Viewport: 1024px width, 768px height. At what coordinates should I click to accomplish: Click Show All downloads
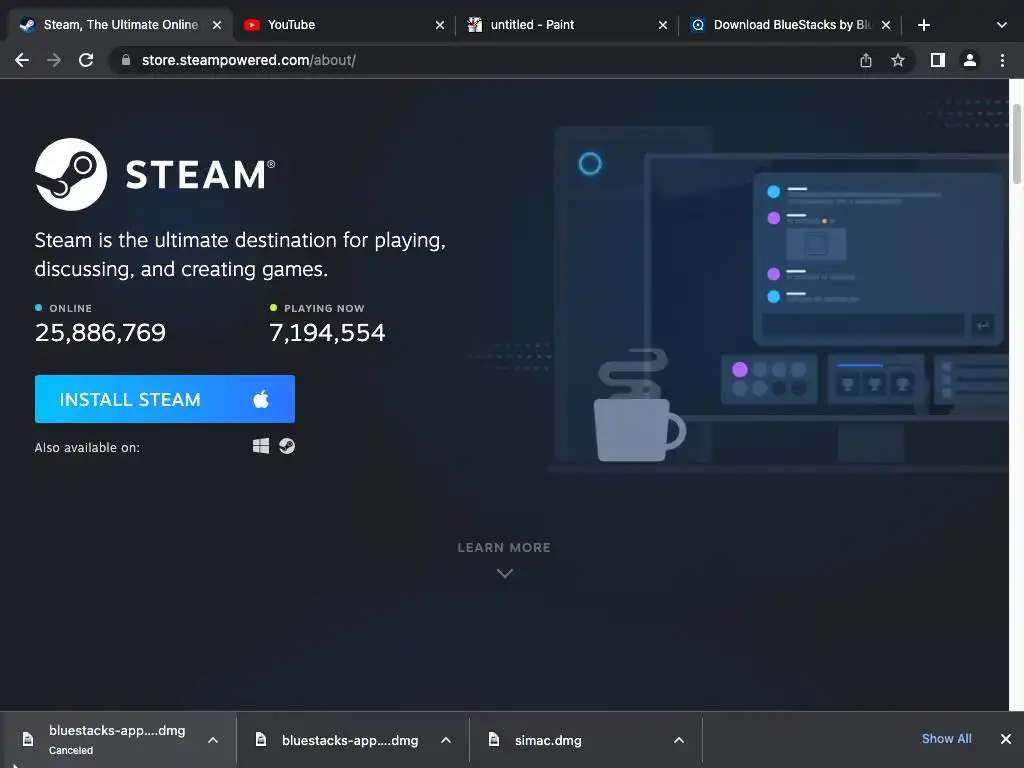[946, 739]
